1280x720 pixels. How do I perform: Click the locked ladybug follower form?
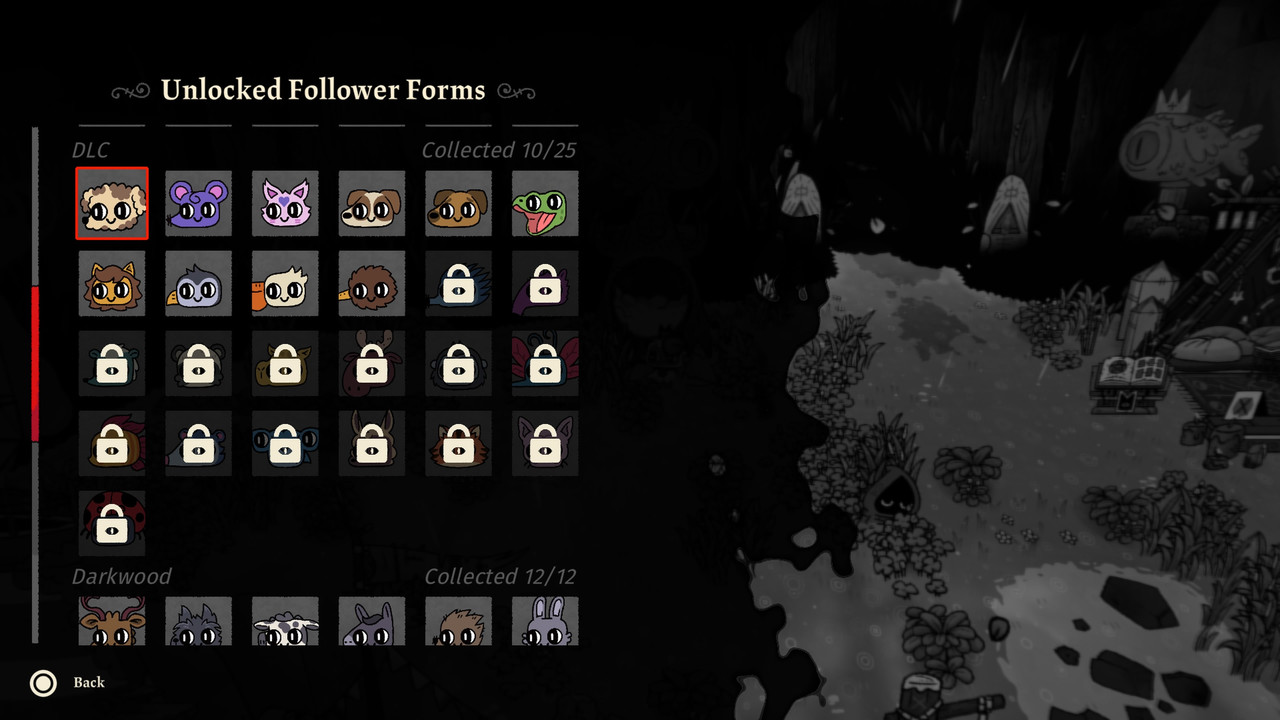[x=112, y=523]
